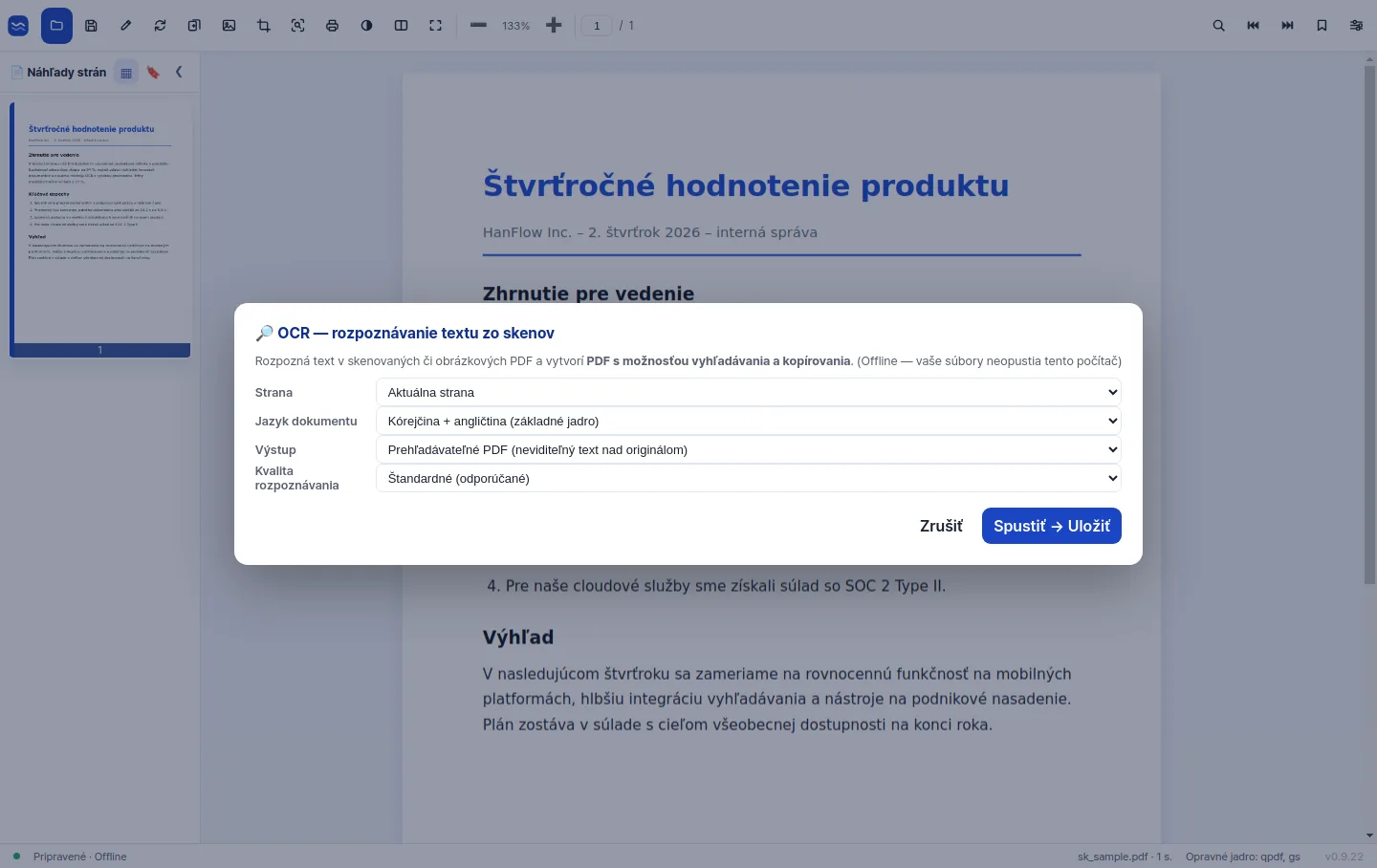The height and width of the screenshot is (868, 1377).
Task: Click the vertical scrollbar of the document
Action: (1369, 325)
